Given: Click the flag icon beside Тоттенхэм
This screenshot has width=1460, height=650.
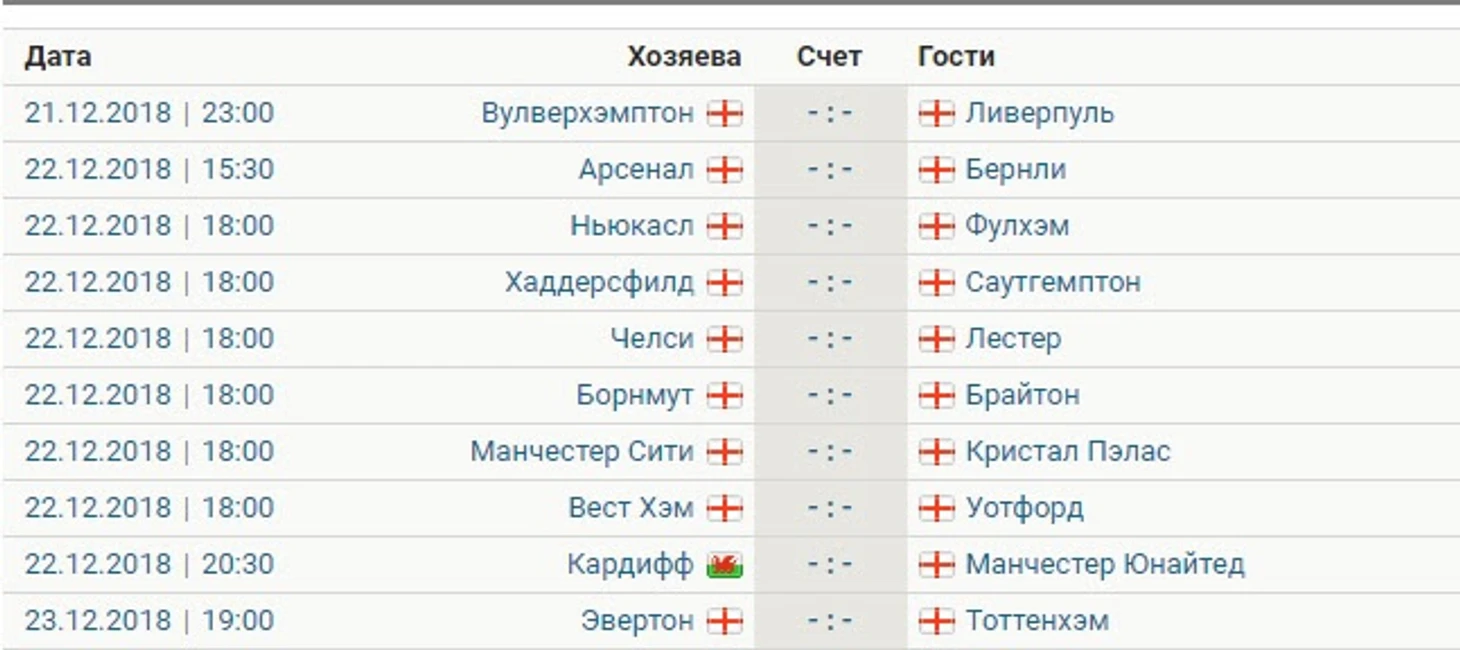Looking at the screenshot, I should pos(936,621).
